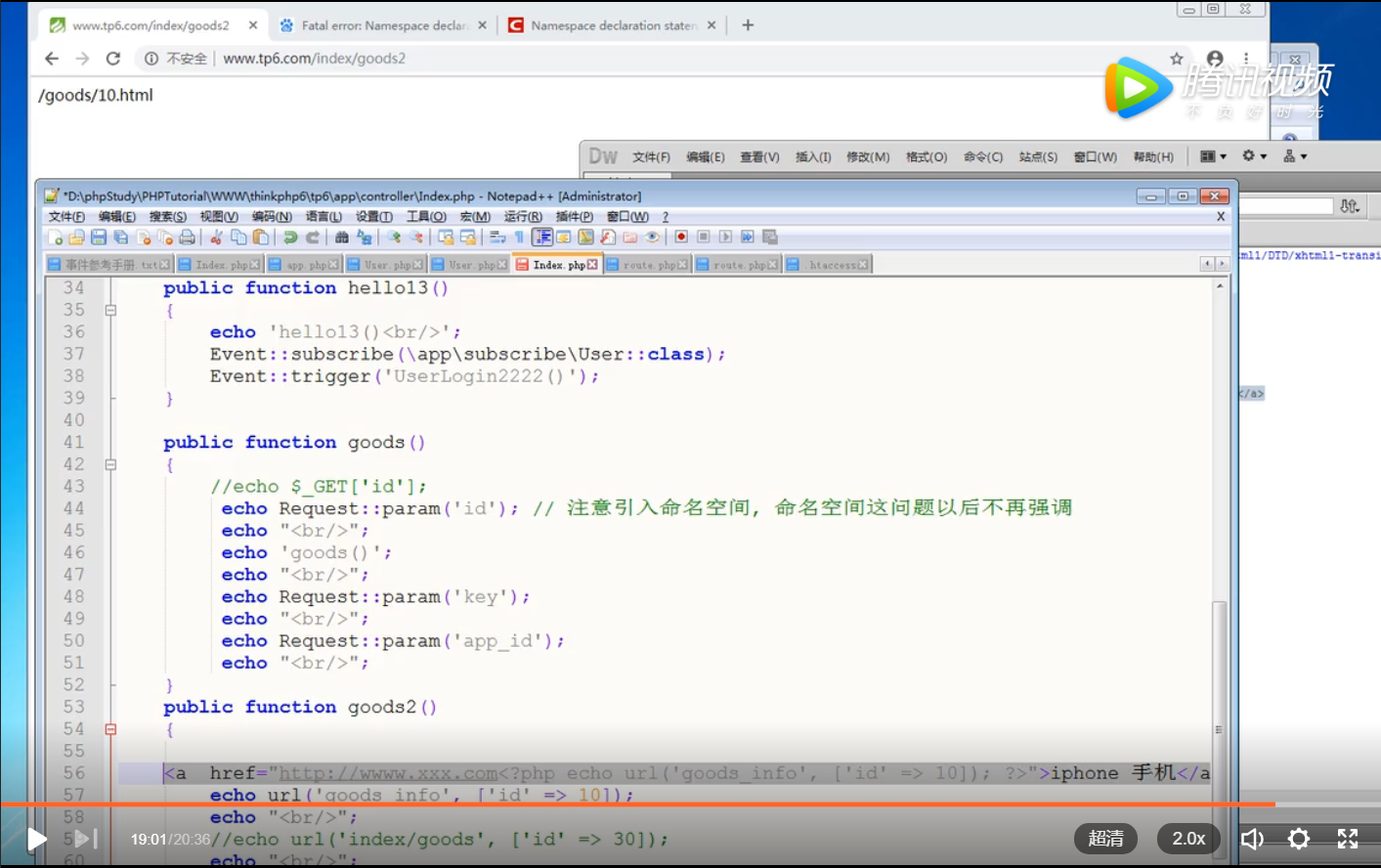
Task: Click the Paste clipboard icon
Action: pos(260,237)
